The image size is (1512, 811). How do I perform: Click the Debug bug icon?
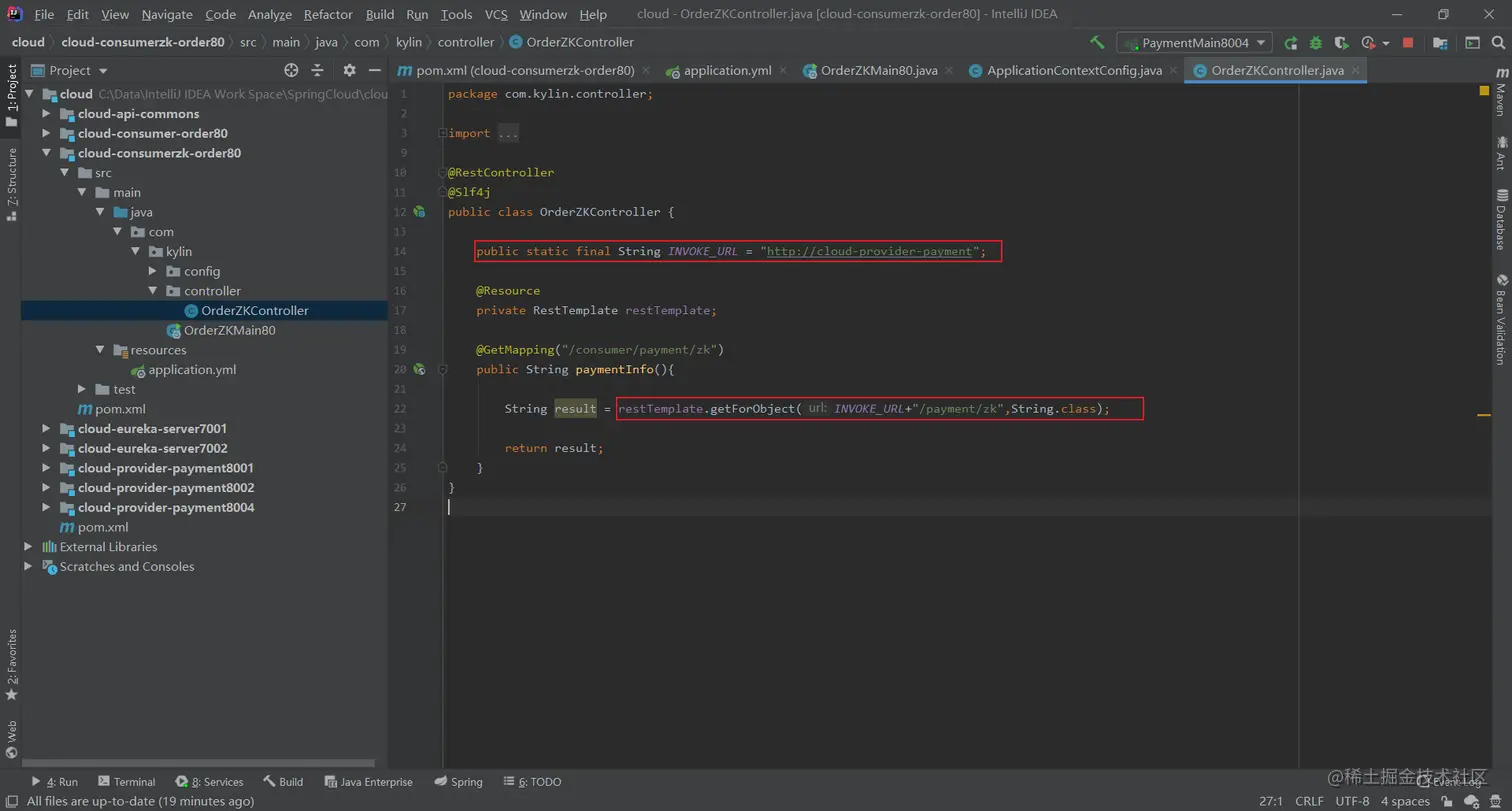tap(1316, 43)
